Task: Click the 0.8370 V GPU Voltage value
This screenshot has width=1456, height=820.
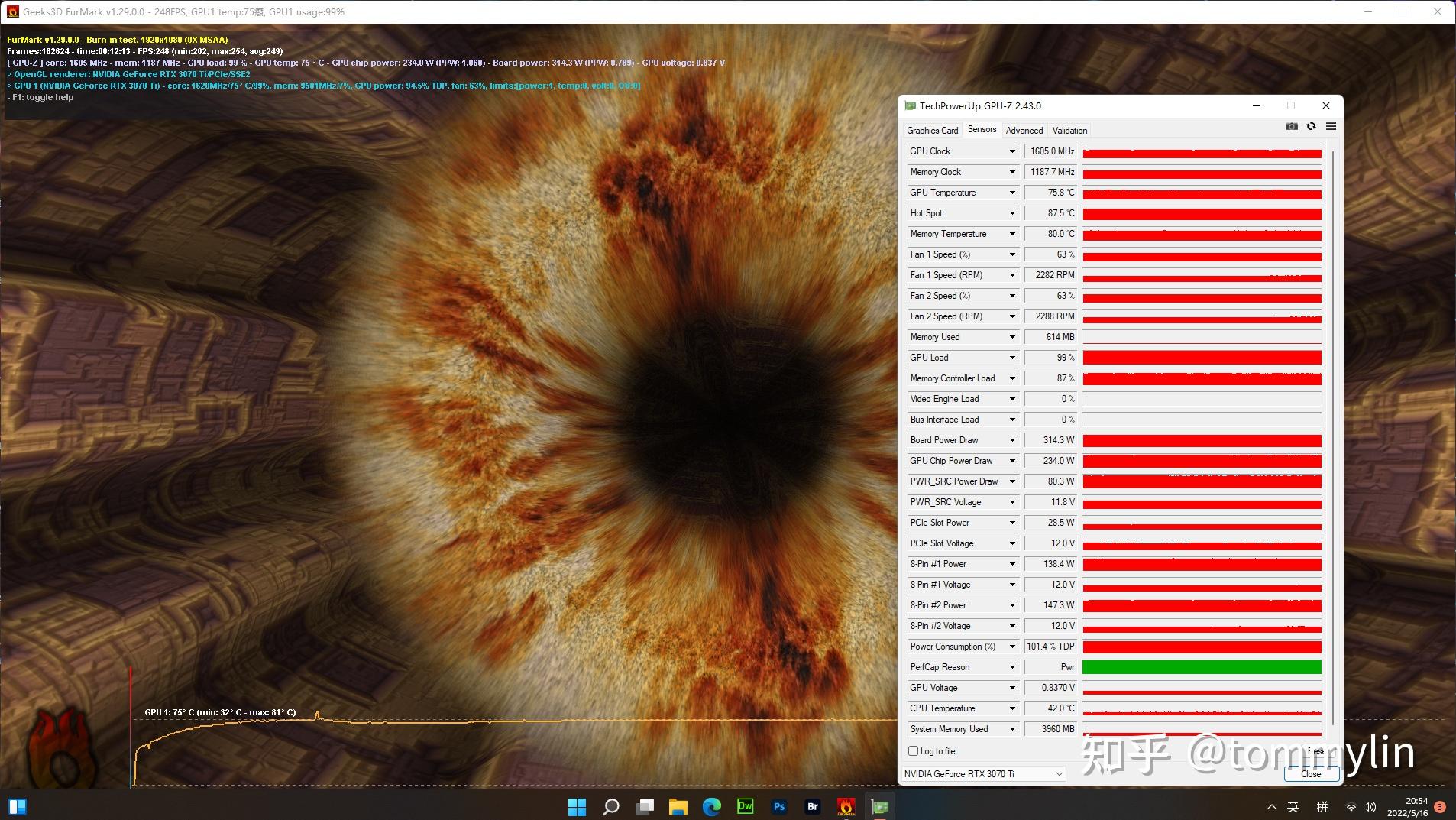Action: click(x=1050, y=688)
